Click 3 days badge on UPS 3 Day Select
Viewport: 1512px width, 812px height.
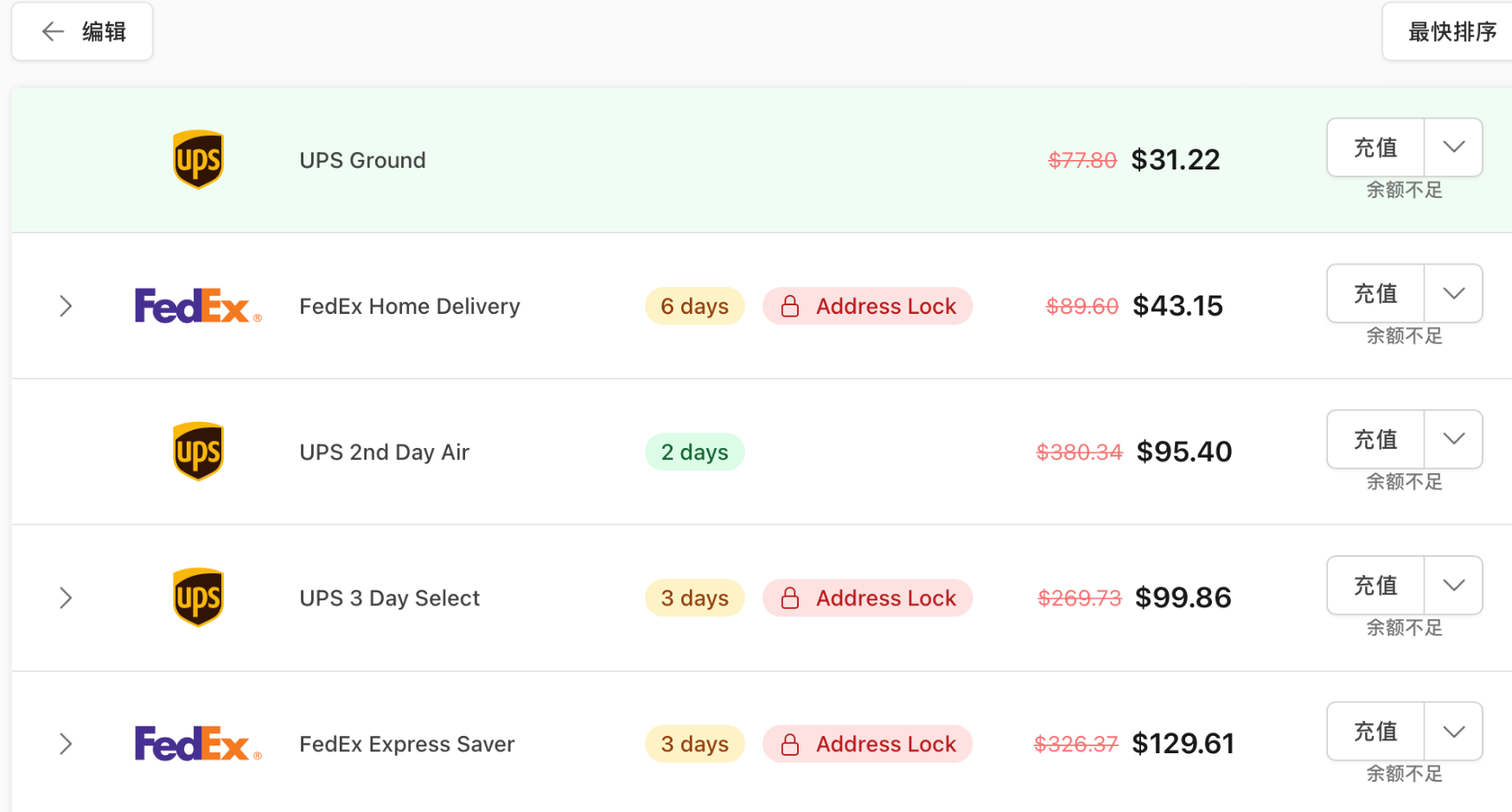coord(695,598)
